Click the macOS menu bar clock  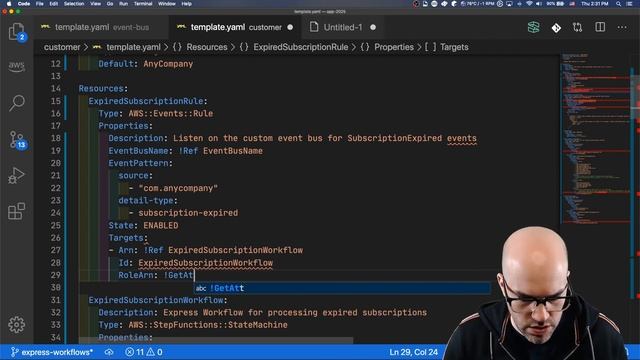[595, 4]
